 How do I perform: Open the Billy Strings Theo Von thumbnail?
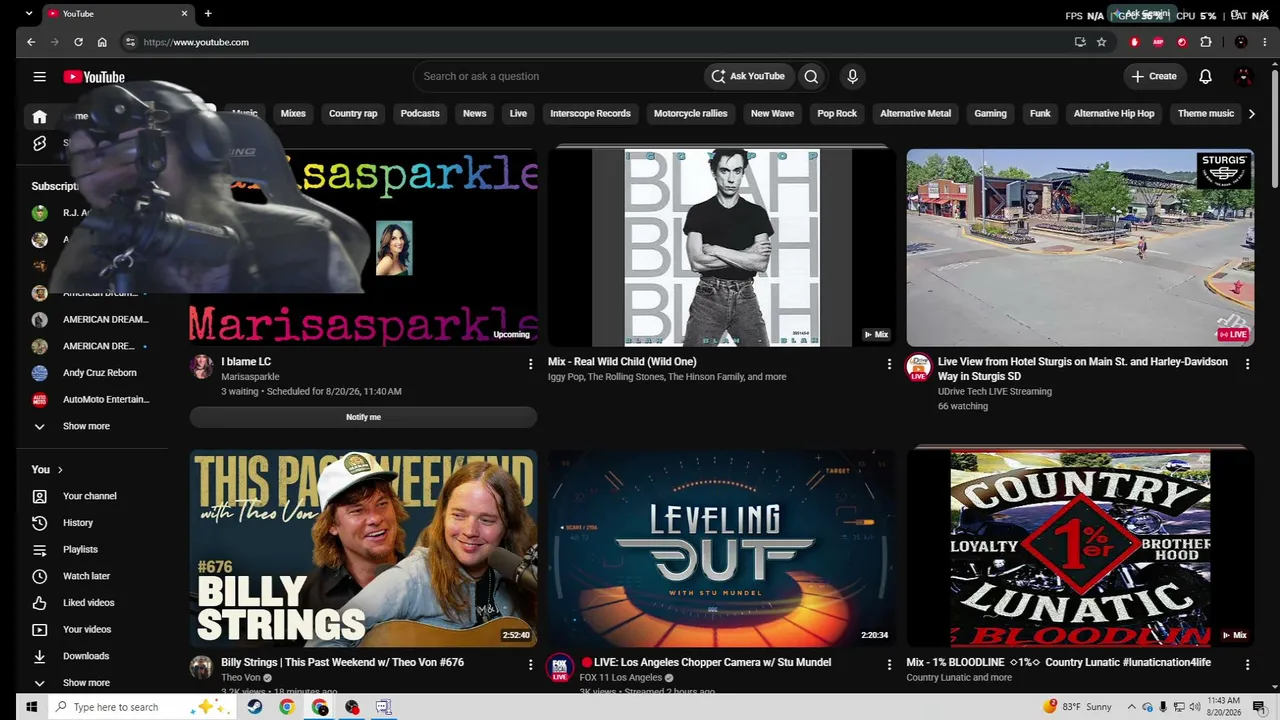point(363,548)
